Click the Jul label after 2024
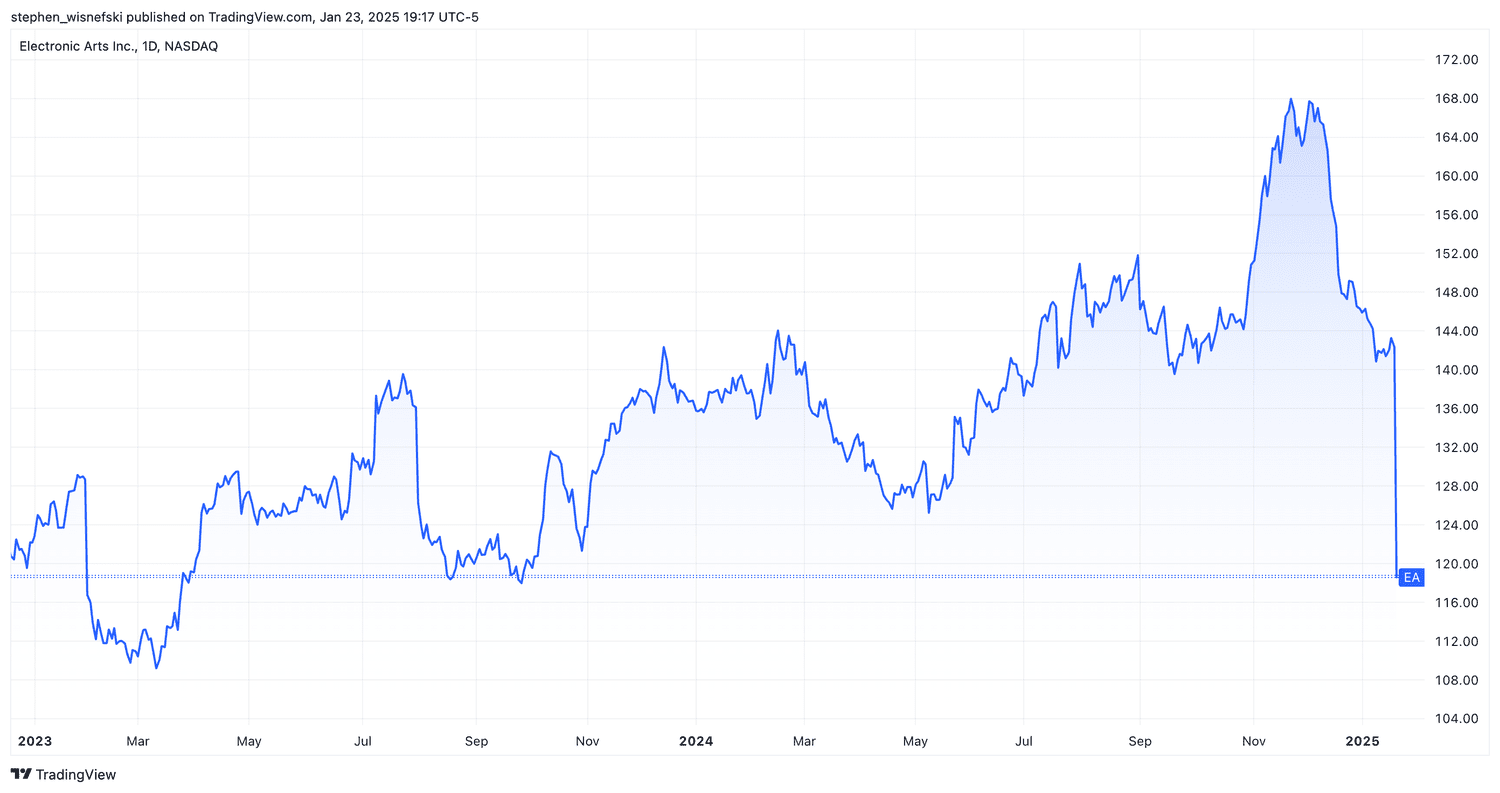 point(1024,741)
